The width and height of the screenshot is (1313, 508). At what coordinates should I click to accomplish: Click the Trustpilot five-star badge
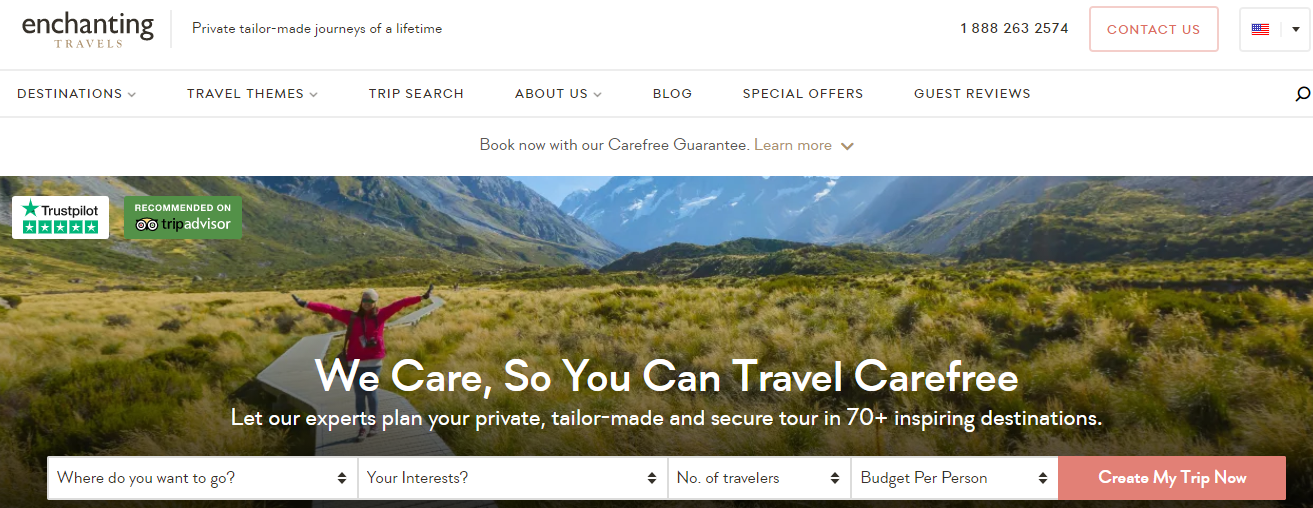point(61,217)
